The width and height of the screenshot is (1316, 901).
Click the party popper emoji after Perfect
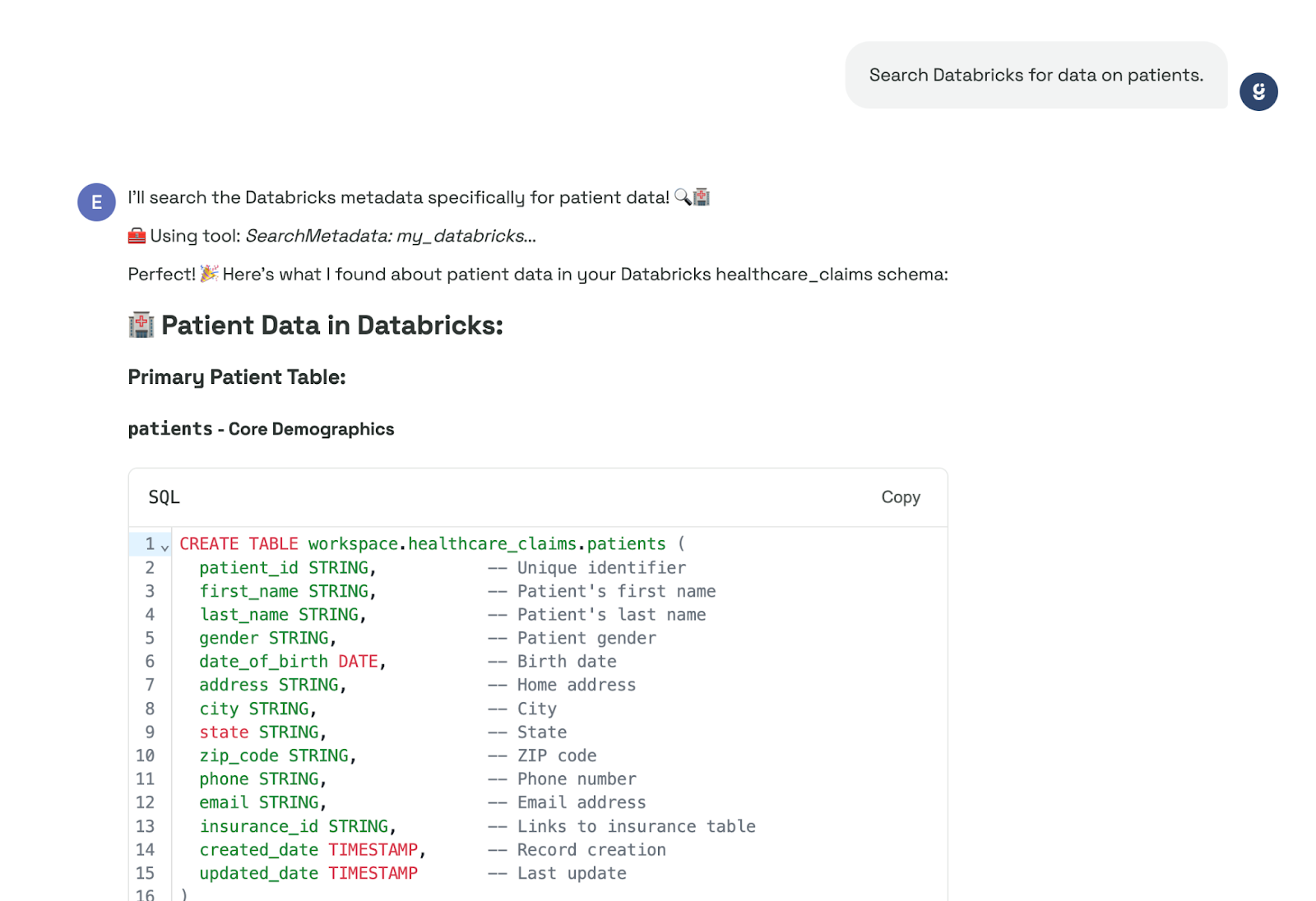[209, 274]
